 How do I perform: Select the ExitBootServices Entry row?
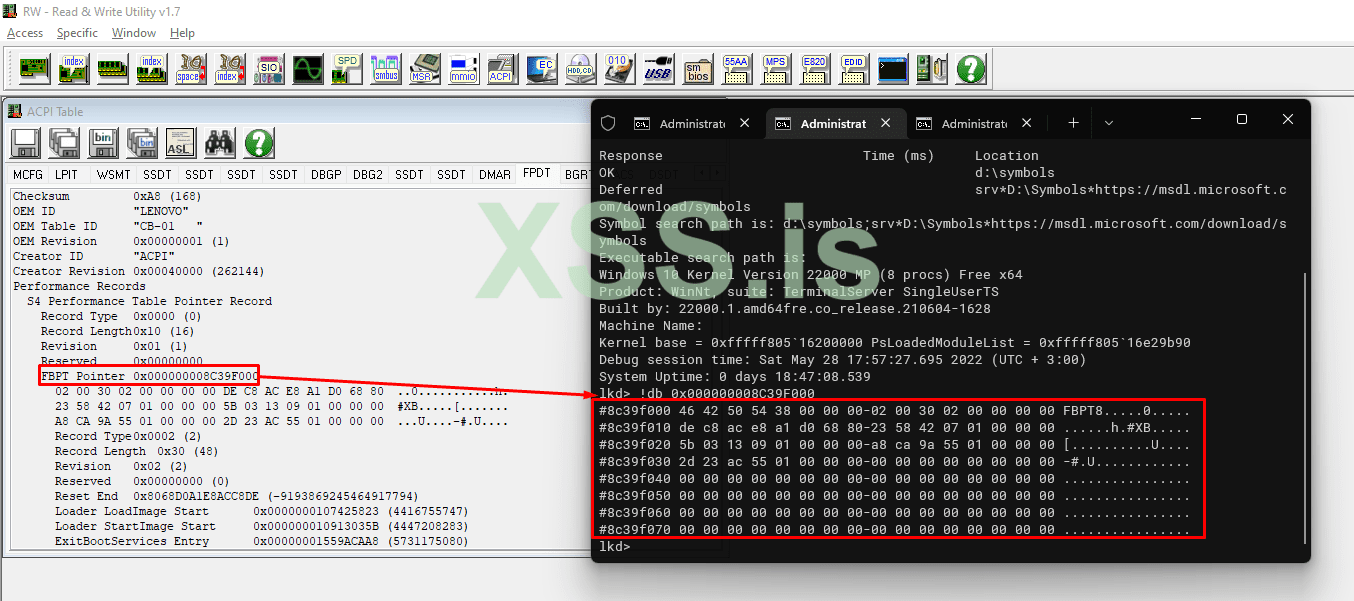260,541
